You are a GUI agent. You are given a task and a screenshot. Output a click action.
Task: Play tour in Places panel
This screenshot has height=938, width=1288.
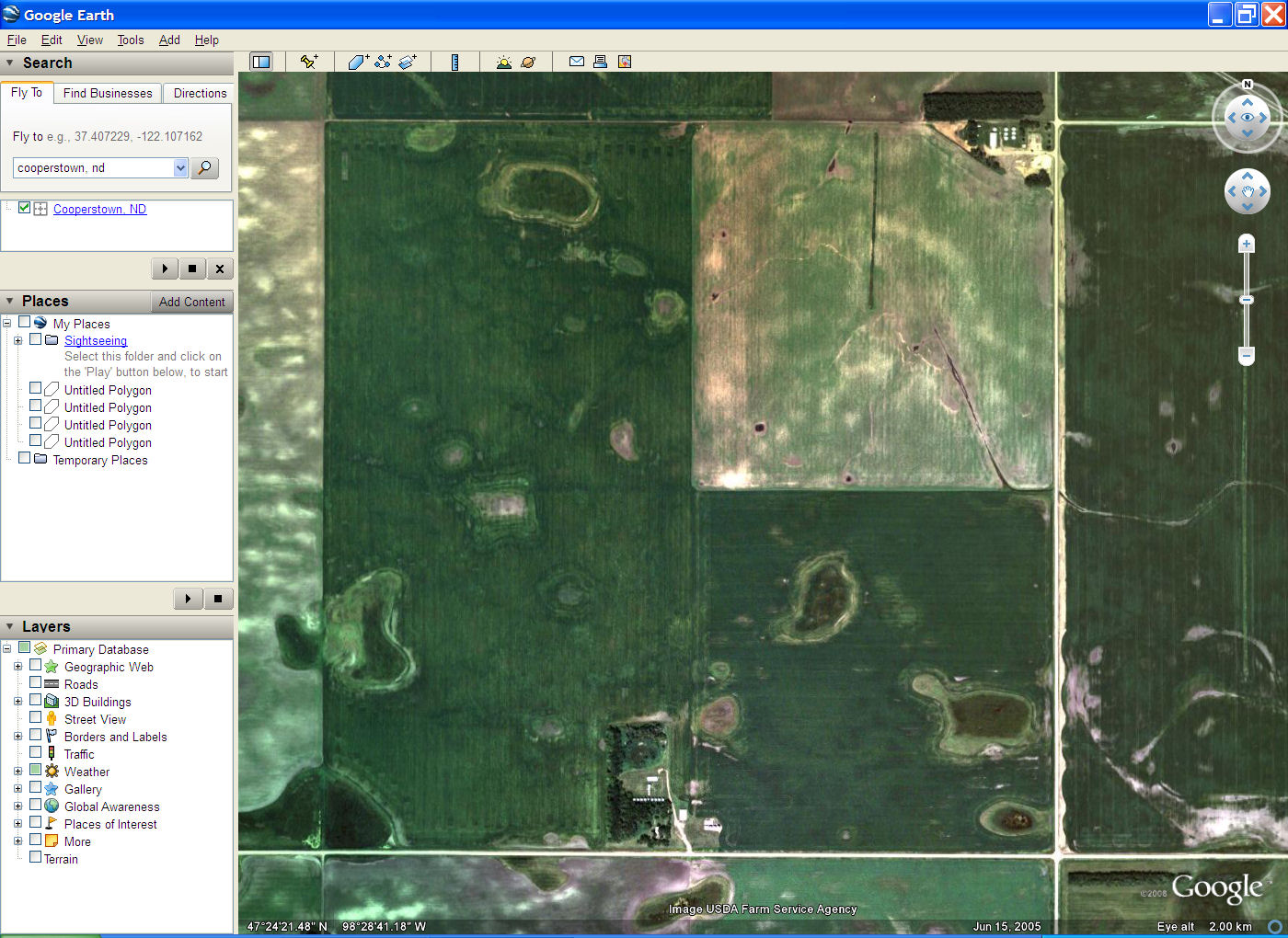click(188, 599)
